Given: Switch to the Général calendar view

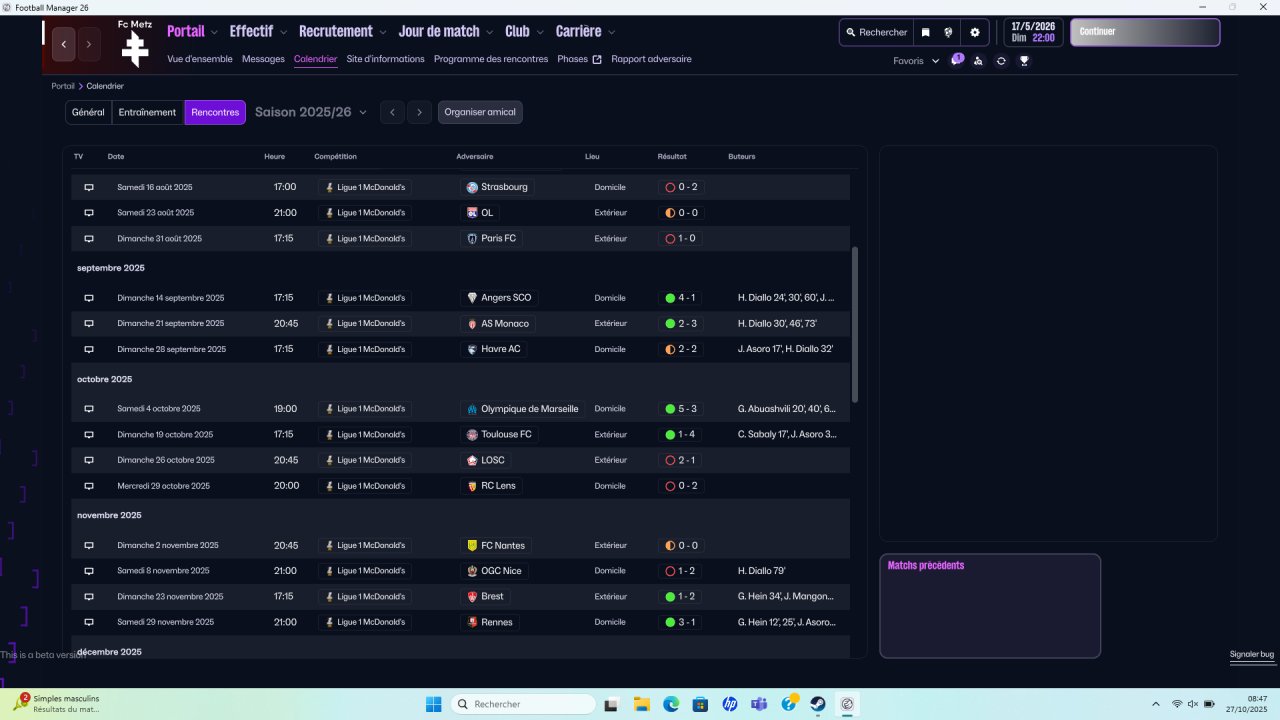Looking at the screenshot, I should pos(88,112).
